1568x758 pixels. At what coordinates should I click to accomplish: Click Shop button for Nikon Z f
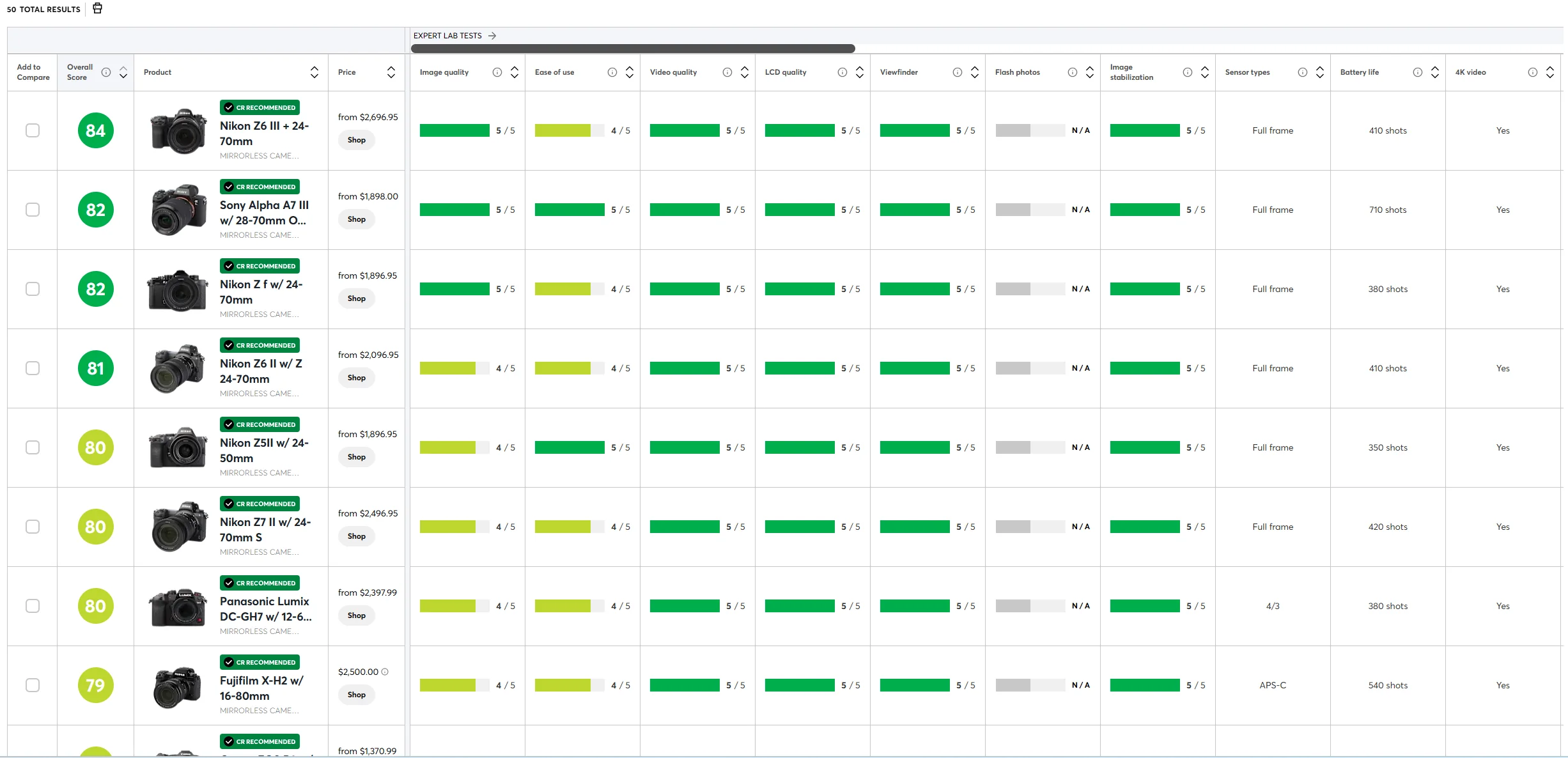pos(356,298)
